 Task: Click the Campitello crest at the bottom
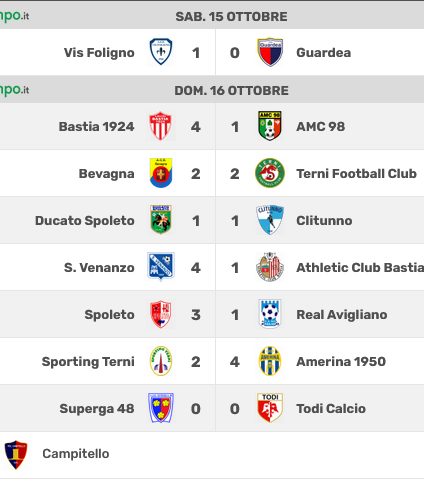(16, 455)
